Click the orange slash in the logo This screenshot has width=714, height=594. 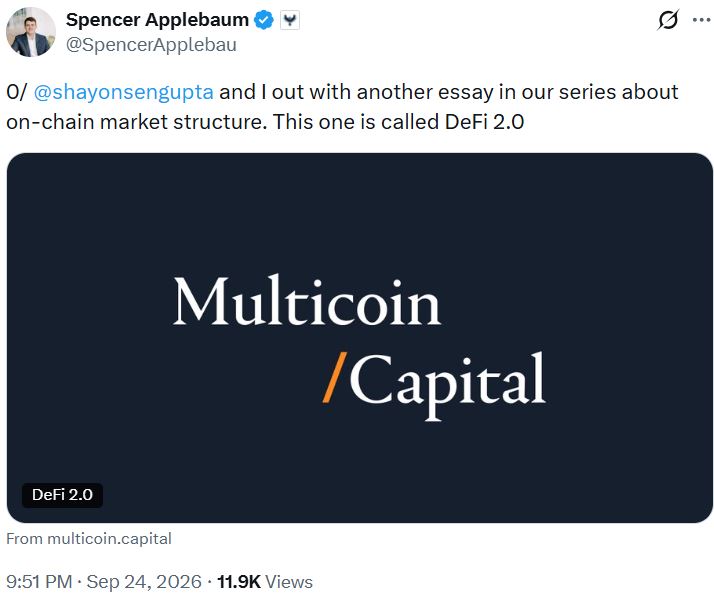(335, 377)
